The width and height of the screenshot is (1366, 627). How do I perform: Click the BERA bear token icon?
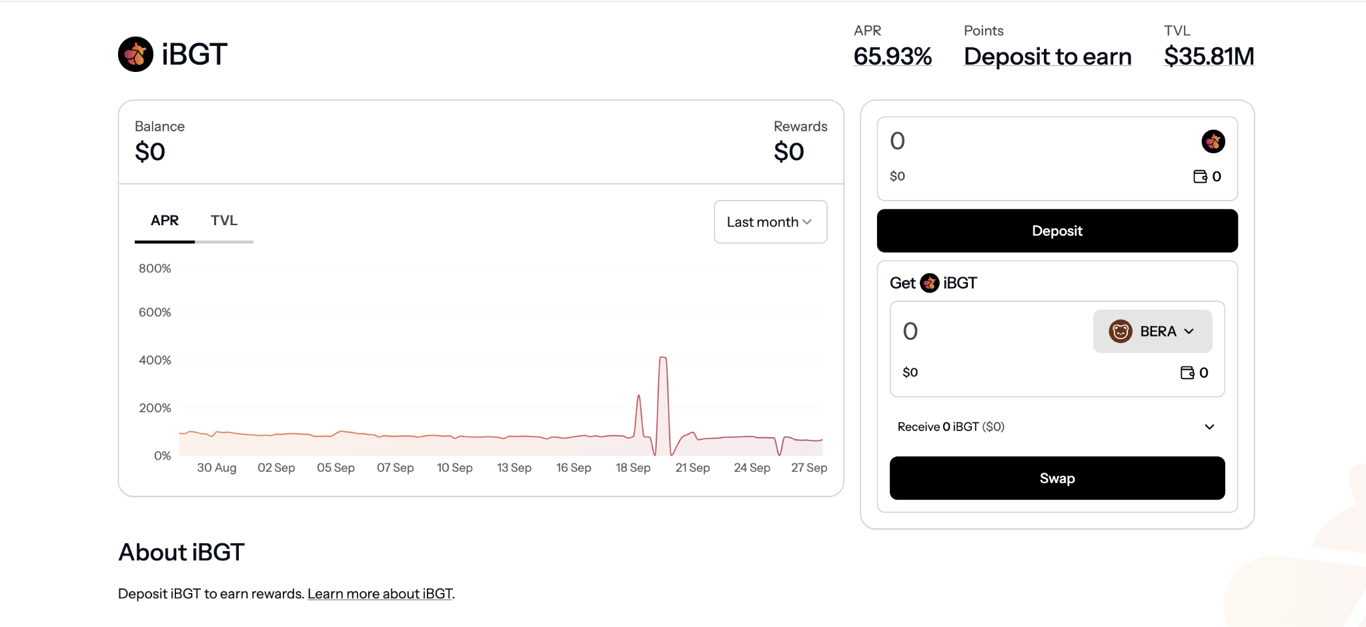point(1120,331)
